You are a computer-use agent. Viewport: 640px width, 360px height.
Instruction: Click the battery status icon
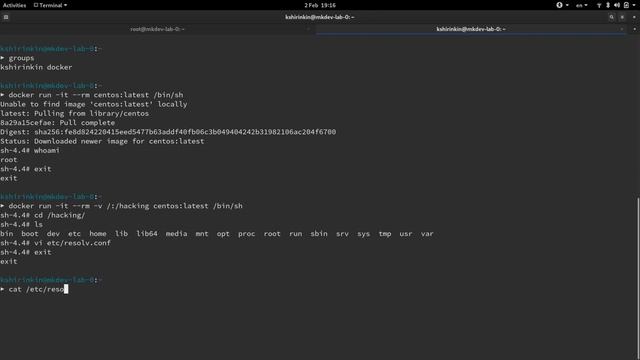pyautogui.click(x=626, y=5)
